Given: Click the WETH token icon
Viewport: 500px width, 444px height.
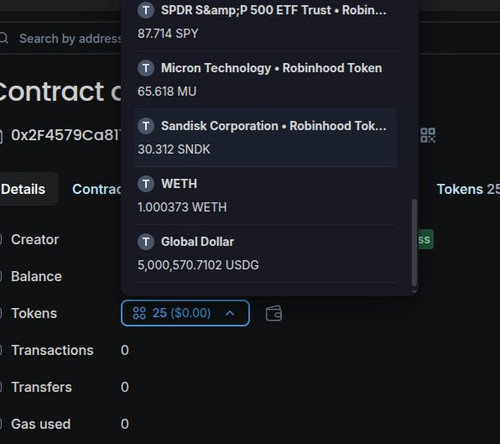Looking at the screenshot, I should click(x=146, y=184).
